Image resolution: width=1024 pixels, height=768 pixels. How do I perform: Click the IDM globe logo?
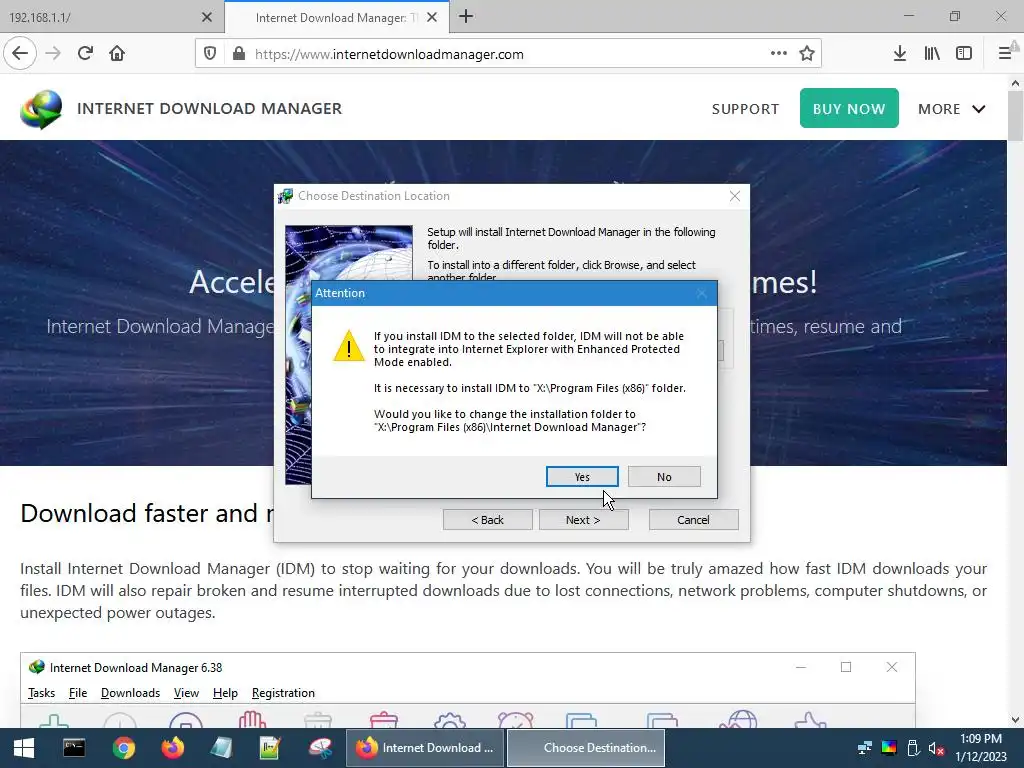tap(41, 109)
